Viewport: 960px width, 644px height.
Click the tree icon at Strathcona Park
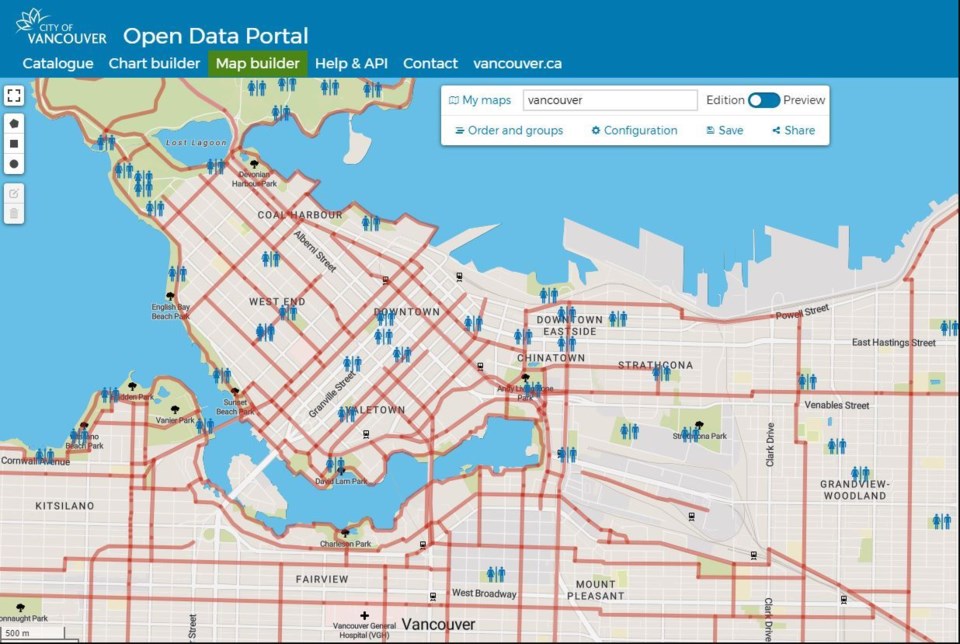(x=699, y=425)
